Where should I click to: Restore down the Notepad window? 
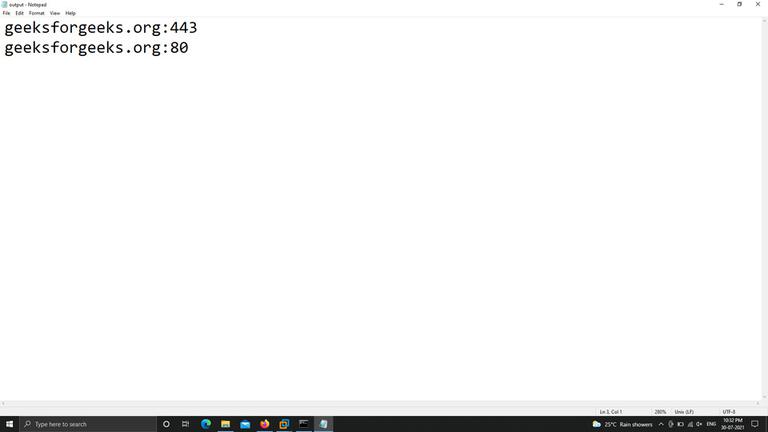coord(740,4)
